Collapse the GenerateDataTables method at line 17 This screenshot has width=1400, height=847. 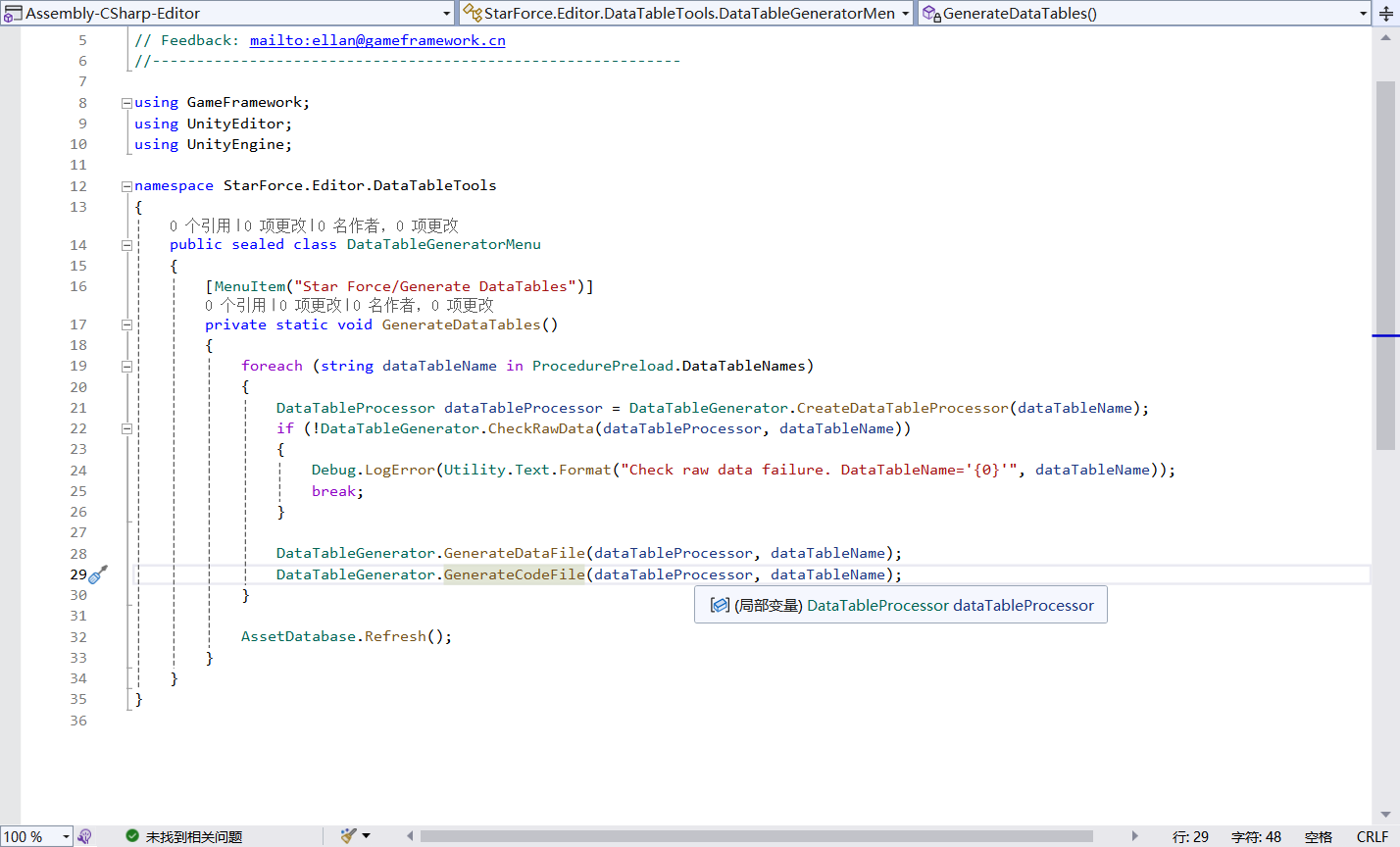pos(126,324)
